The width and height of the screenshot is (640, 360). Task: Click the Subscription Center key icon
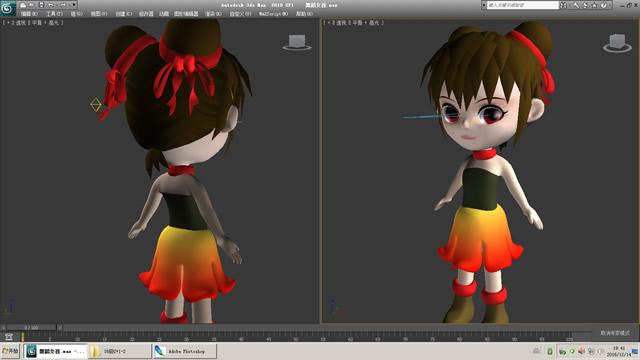click(x=576, y=5)
